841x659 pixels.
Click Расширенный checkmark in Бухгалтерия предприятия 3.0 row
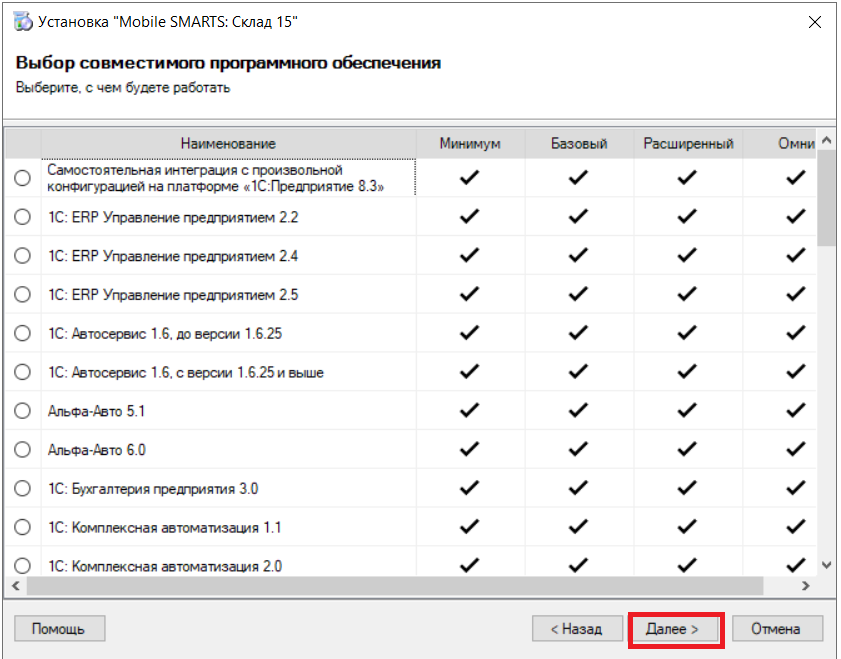pos(687,488)
